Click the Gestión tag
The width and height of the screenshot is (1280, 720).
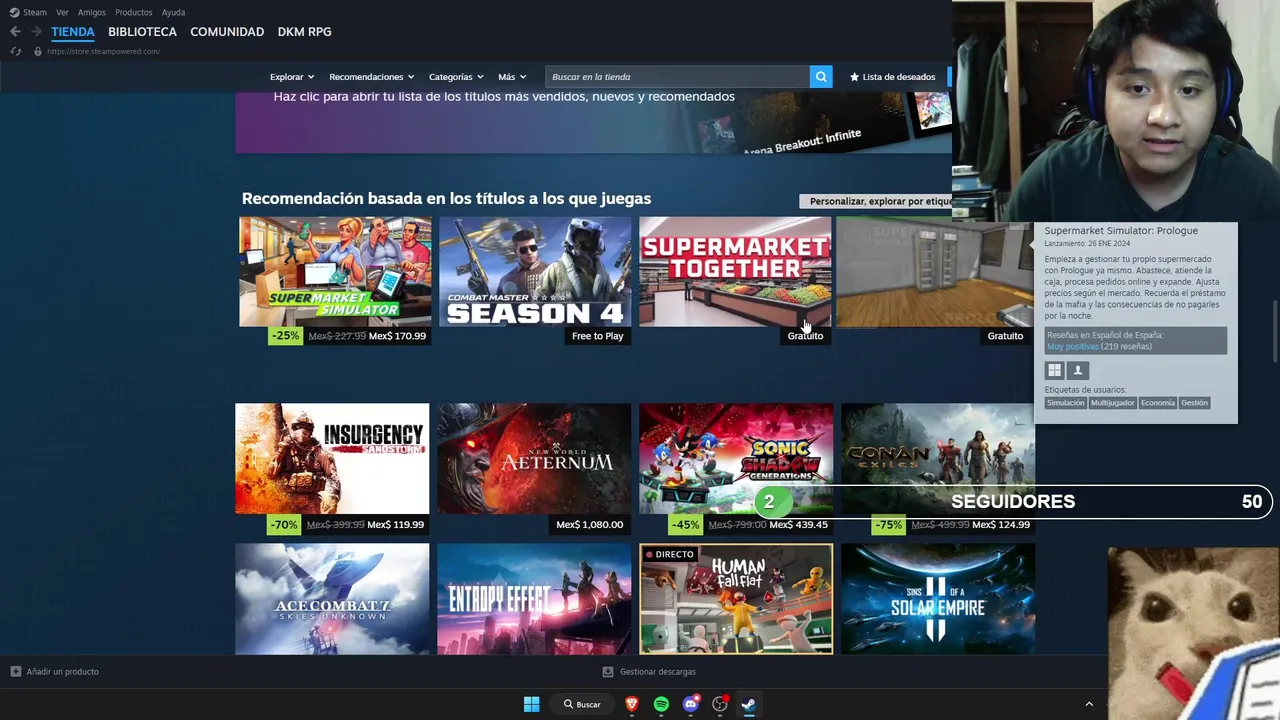(1194, 403)
